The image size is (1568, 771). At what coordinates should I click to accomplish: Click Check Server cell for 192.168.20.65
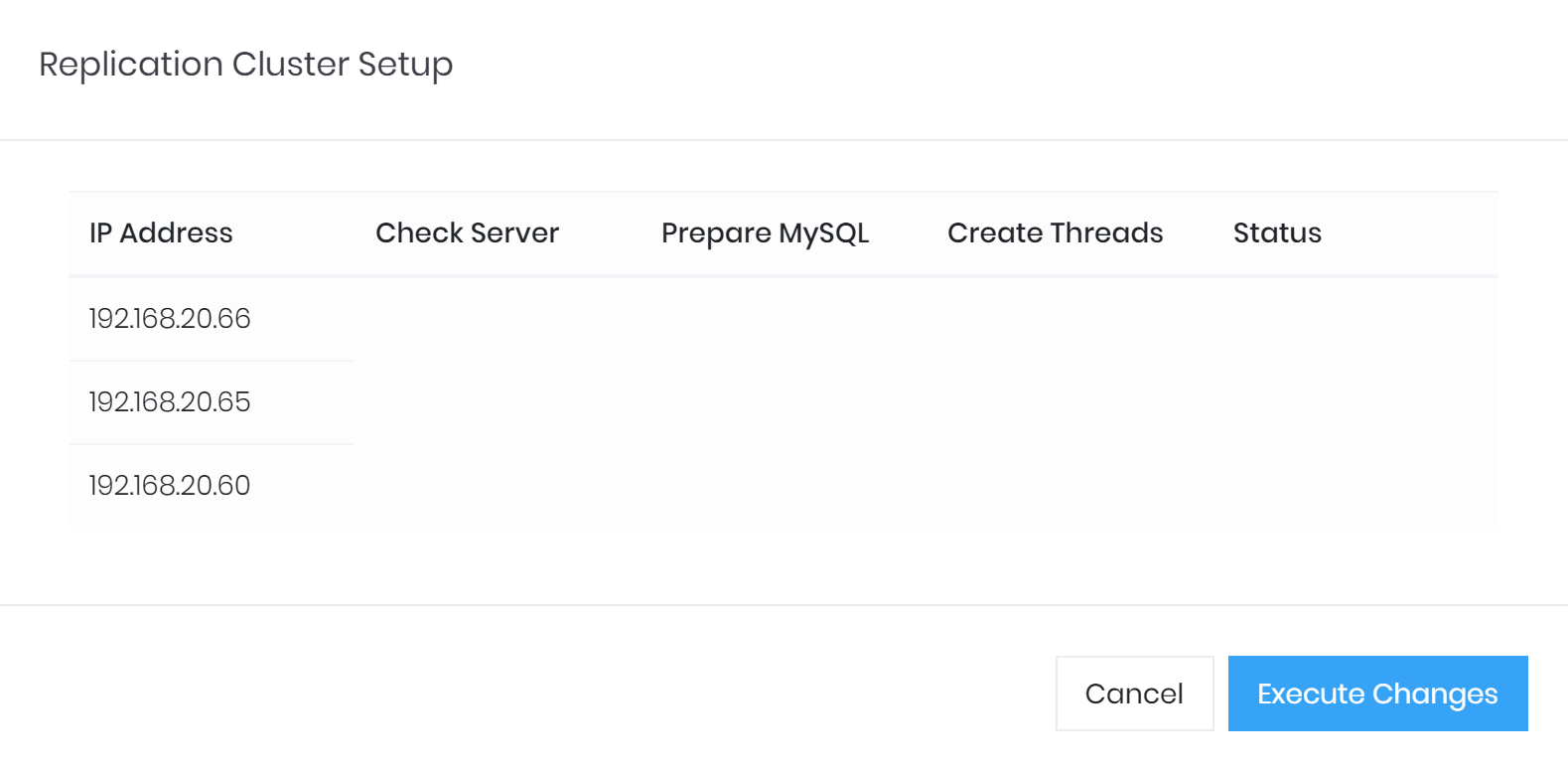[x=498, y=402]
